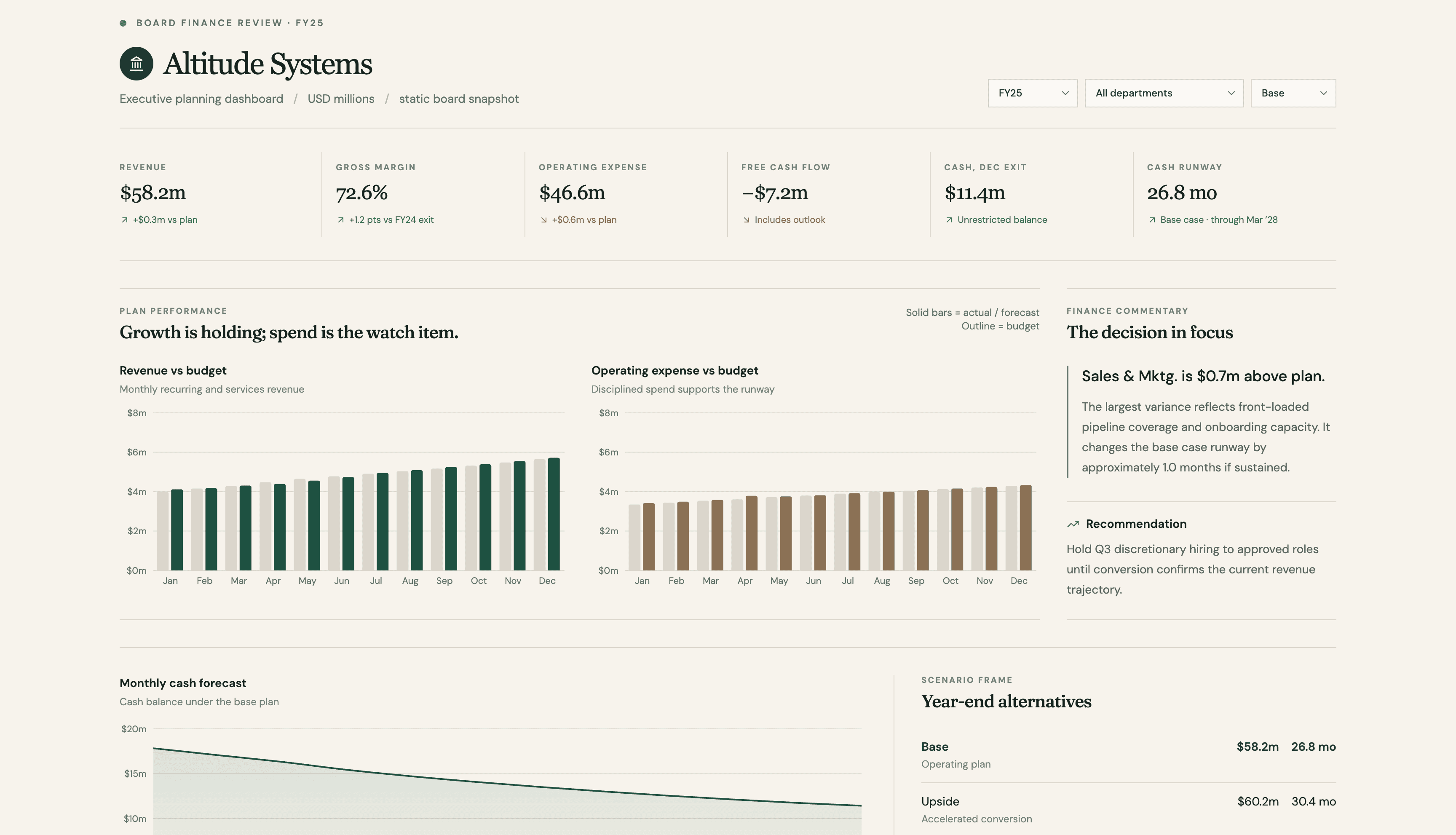Click the $60.2m Upside revenue value
The width and height of the screenshot is (1456, 835).
pyautogui.click(x=1258, y=802)
